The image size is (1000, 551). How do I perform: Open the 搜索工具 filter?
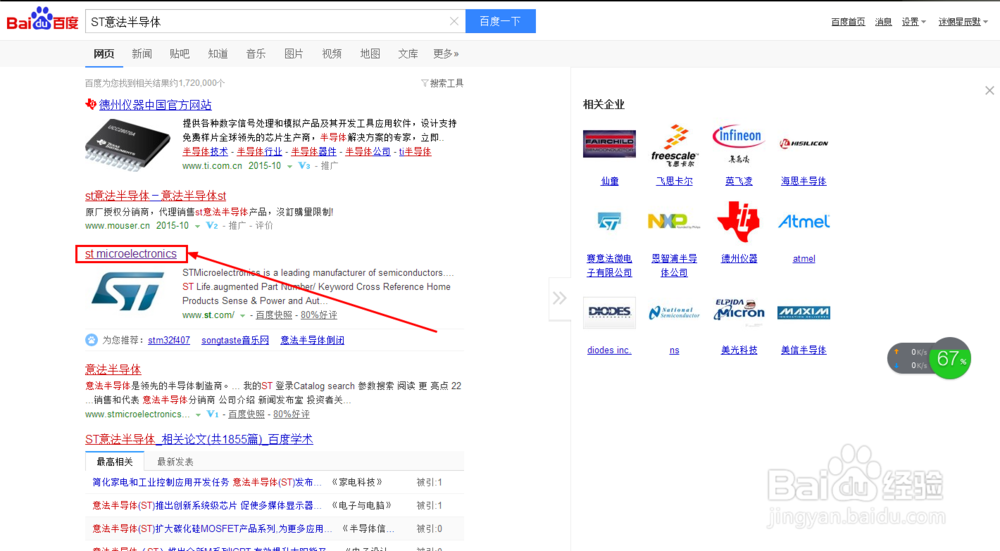[x=442, y=83]
